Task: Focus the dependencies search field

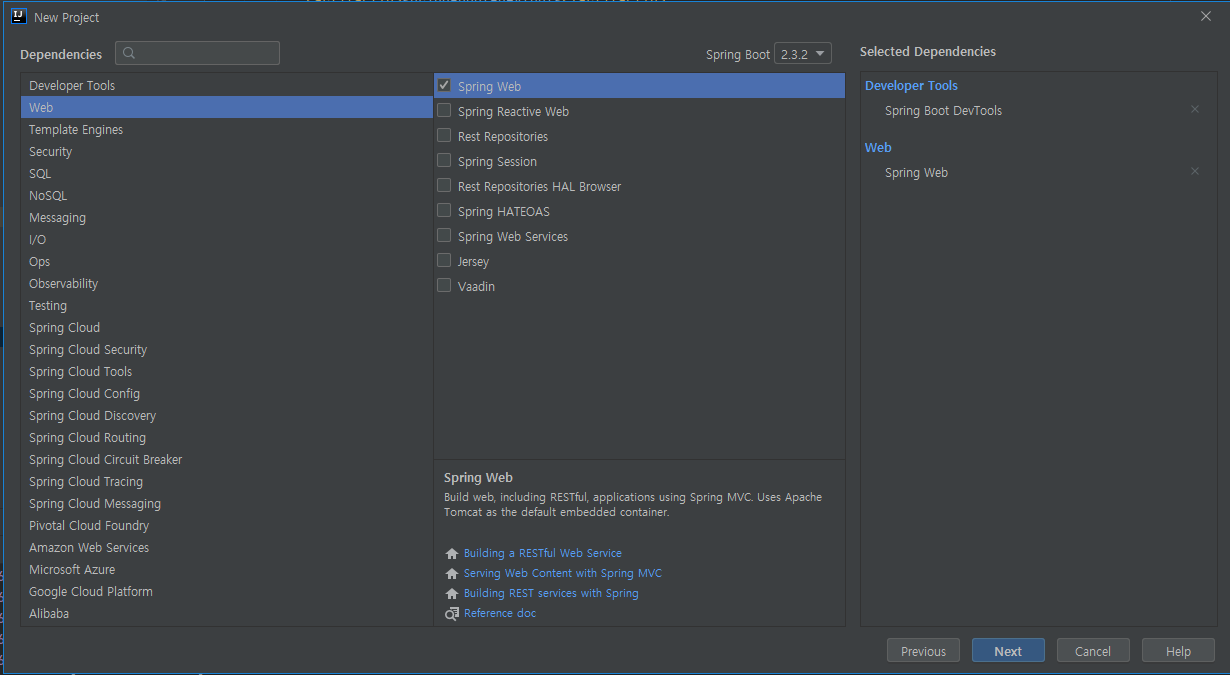Action: pyautogui.click(x=197, y=53)
